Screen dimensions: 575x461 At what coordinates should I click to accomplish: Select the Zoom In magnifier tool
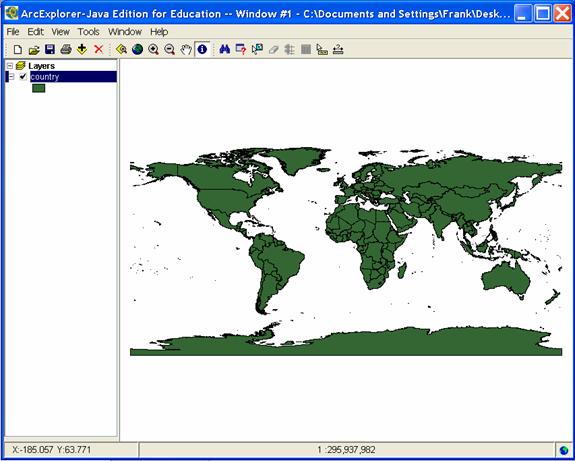click(153, 49)
